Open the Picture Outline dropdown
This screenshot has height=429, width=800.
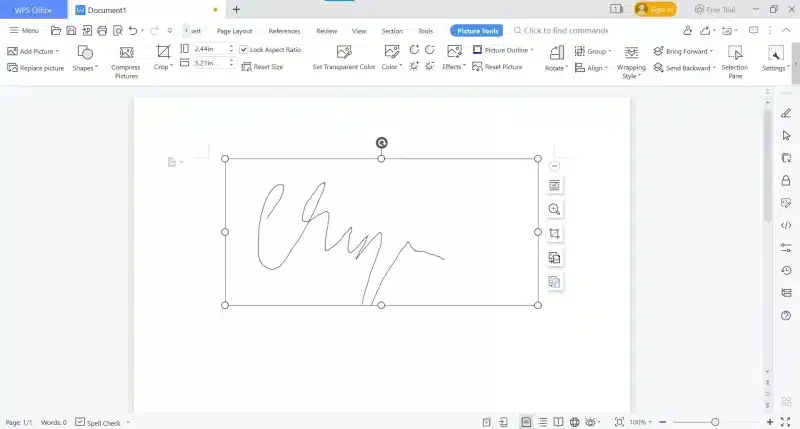503,50
